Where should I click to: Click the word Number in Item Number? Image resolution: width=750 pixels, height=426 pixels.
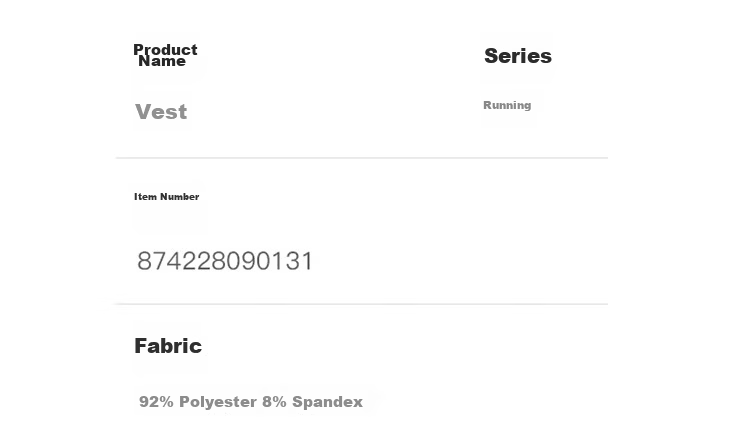coord(179,197)
